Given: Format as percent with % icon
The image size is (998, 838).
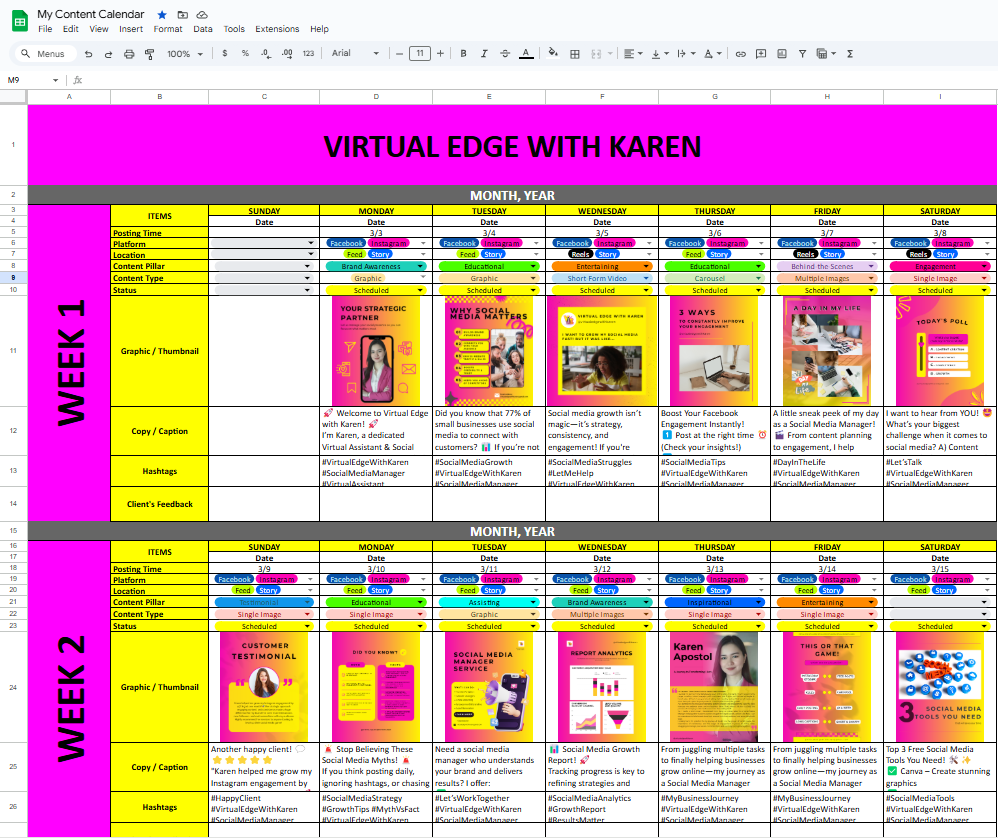Looking at the screenshot, I should click(x=245, y=53).
